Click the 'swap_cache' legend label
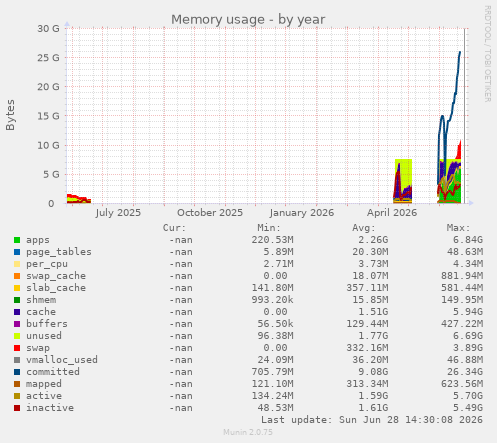This screenshot has width=497, height=443. pos(56,276)
